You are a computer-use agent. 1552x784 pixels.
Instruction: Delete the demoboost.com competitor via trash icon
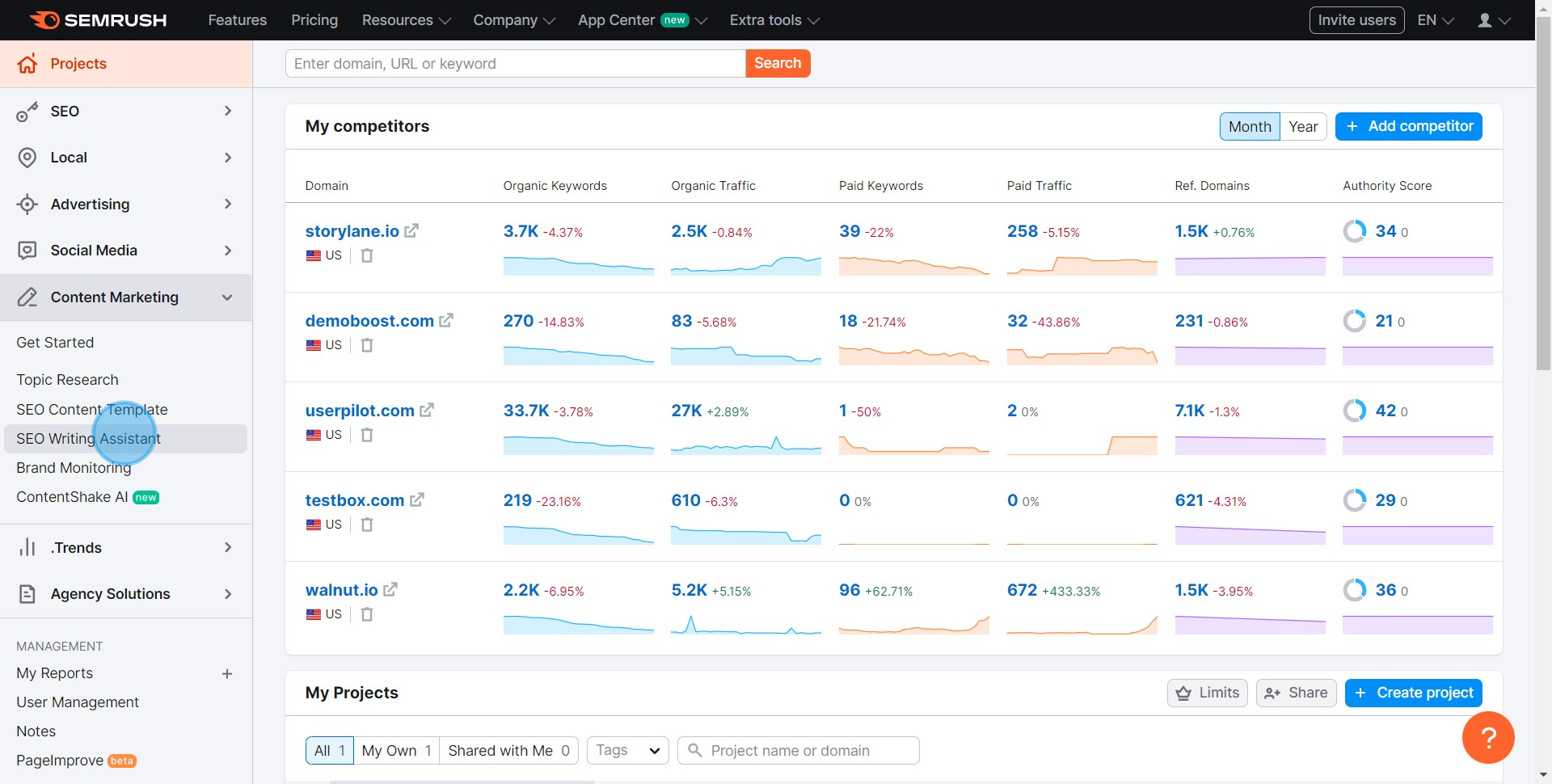click(367, 345)
